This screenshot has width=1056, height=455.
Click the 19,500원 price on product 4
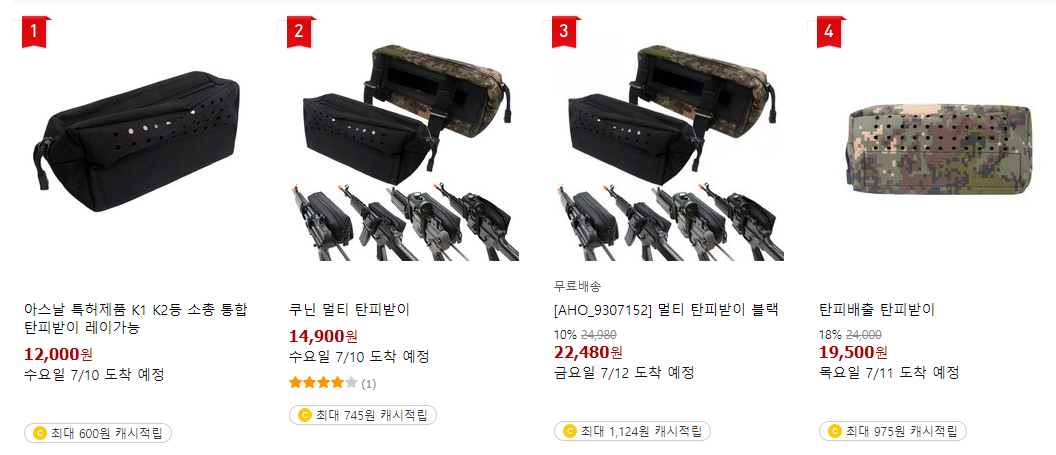click(853, 352)
